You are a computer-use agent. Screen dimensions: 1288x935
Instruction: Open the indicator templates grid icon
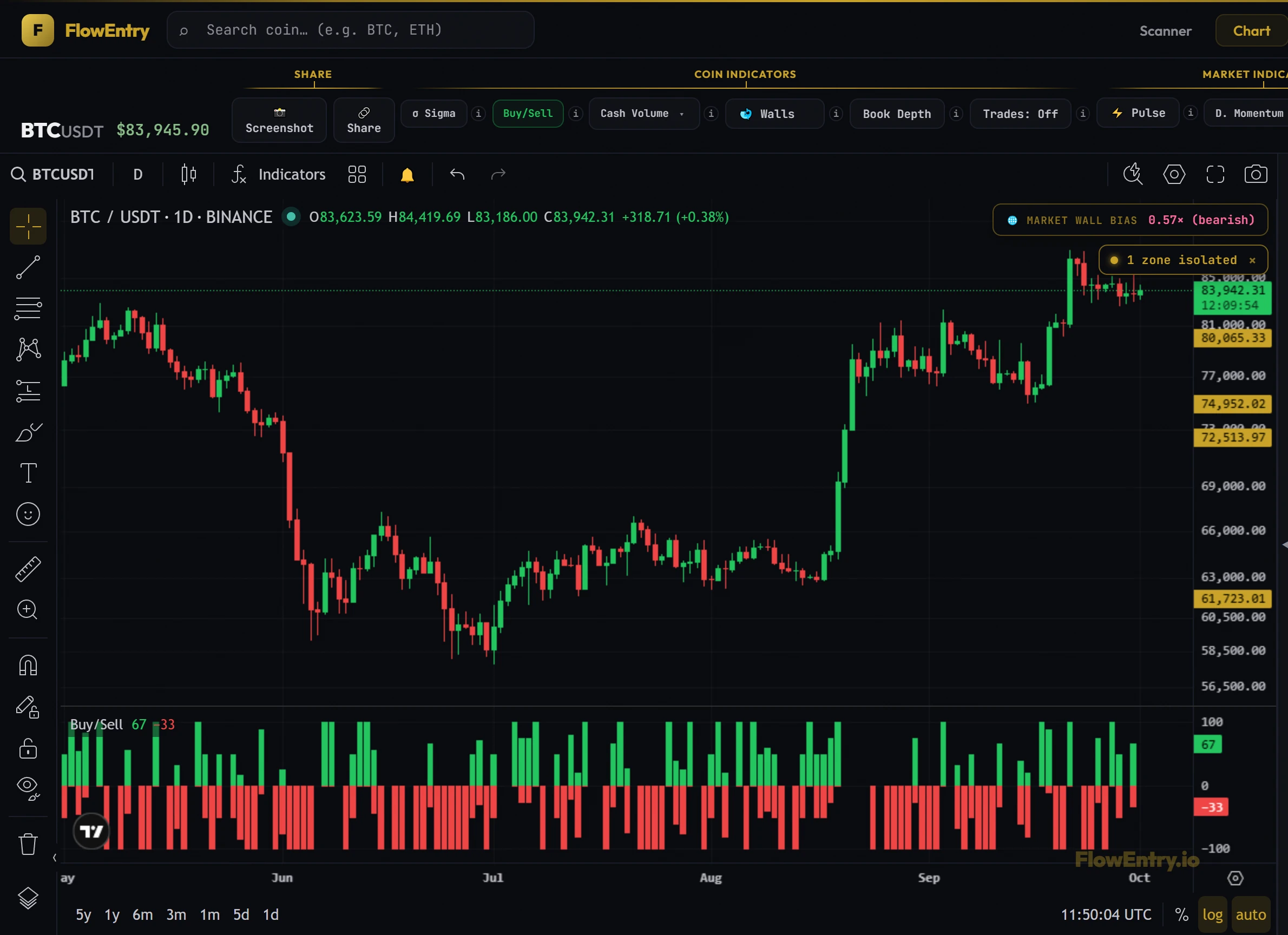(x=357, y=174)
